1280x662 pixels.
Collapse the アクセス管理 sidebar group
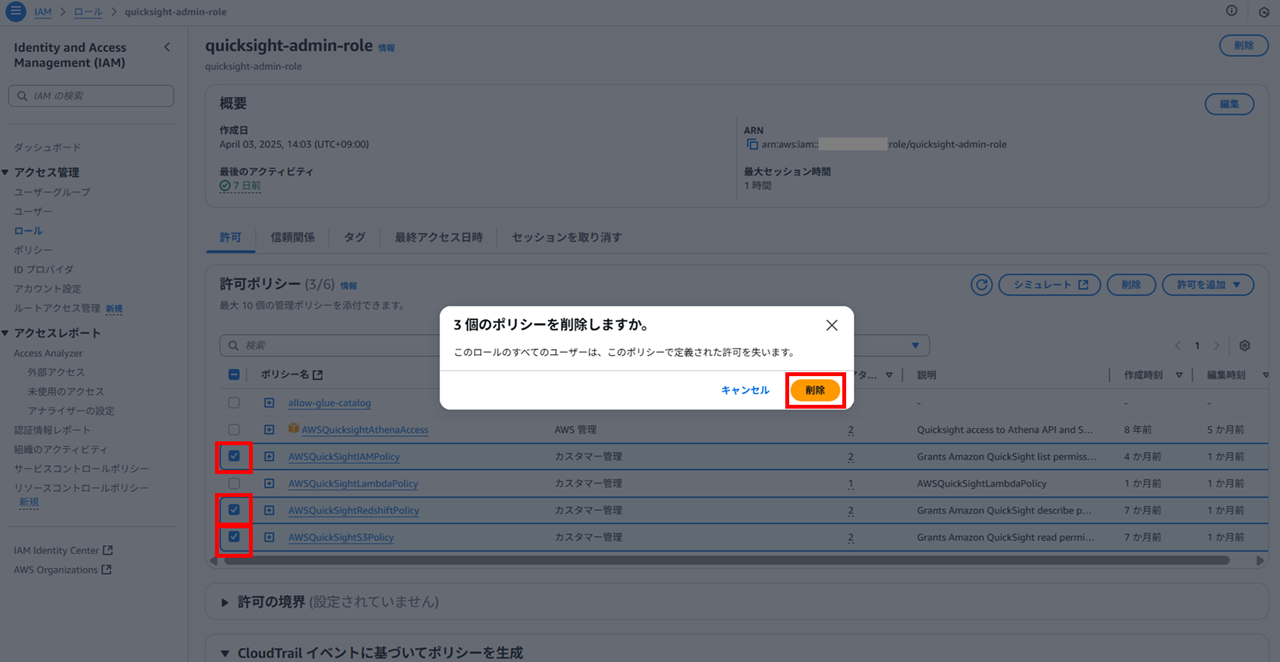click(x=6, y=172)
